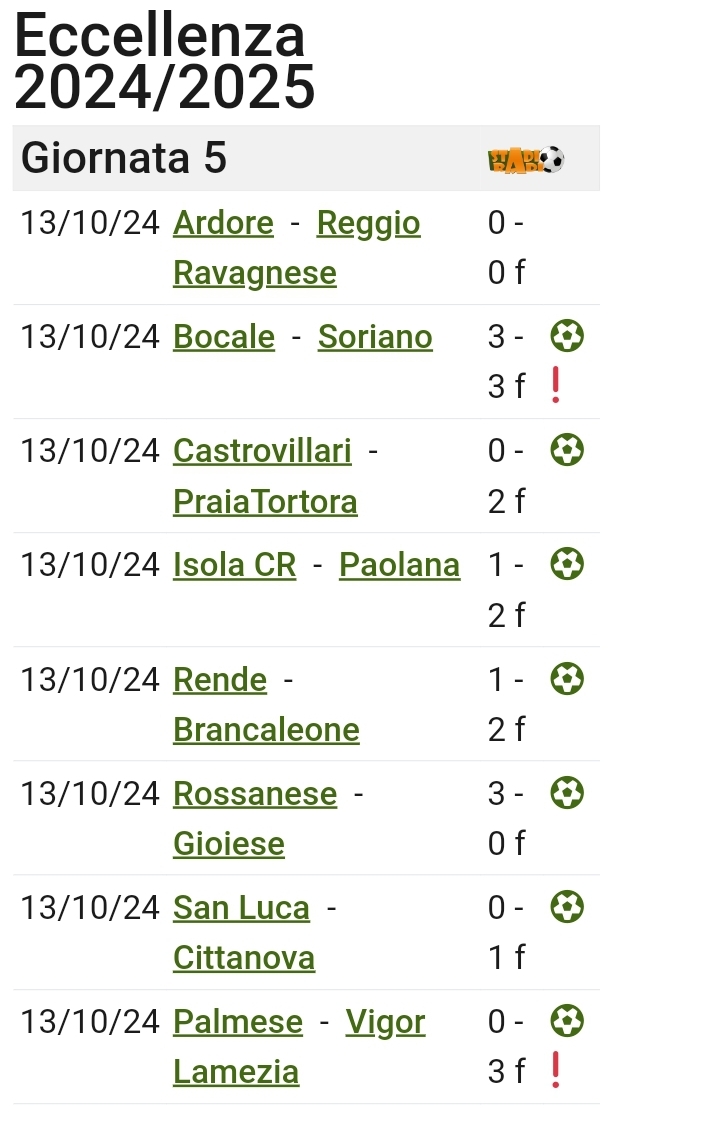719x1122 pixels.
Task: Click the ball icon for Rossanese-Gioiese
Action: coord(567,793)
